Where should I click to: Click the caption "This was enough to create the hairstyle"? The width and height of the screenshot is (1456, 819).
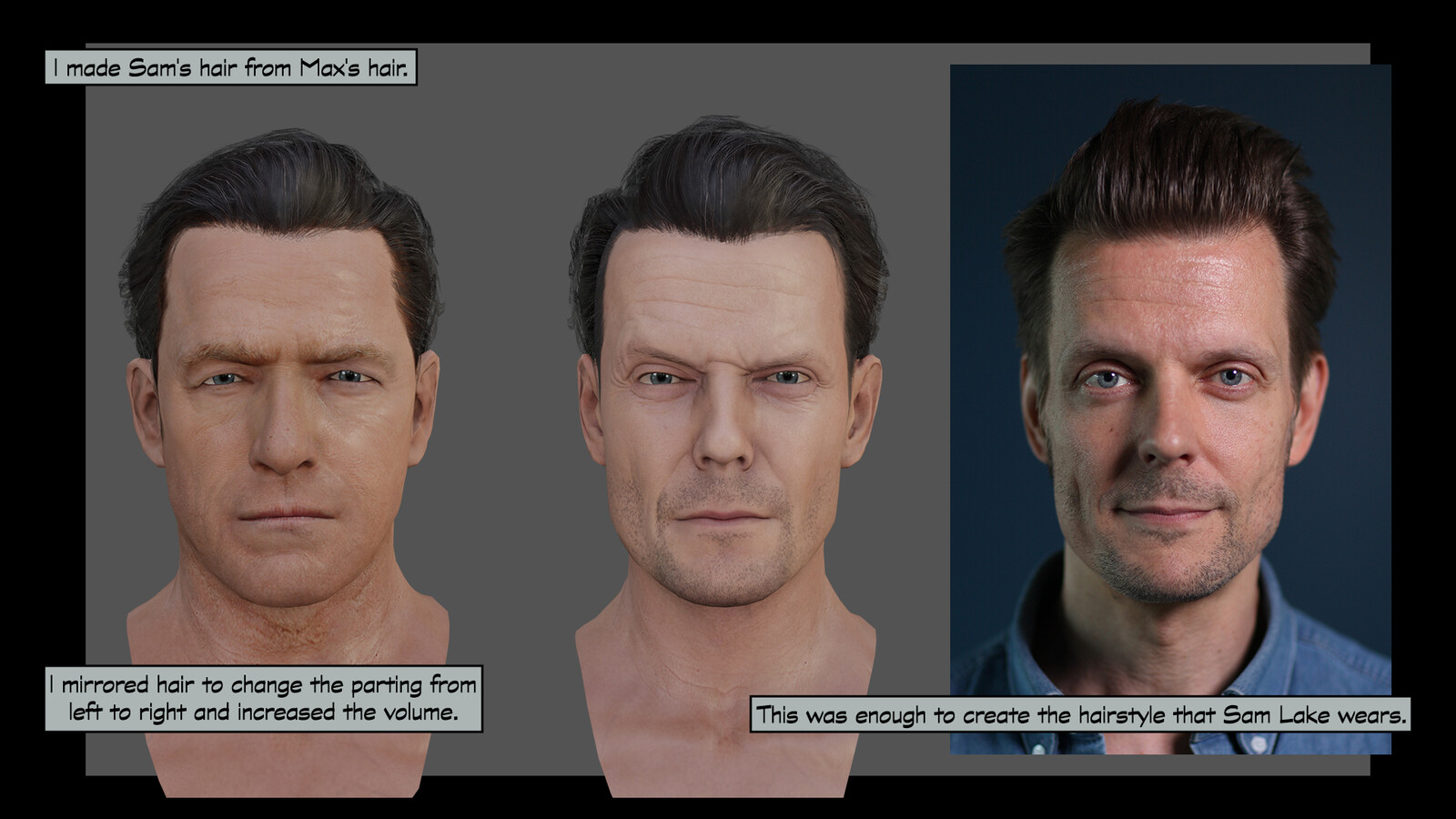coord(1080,714)
